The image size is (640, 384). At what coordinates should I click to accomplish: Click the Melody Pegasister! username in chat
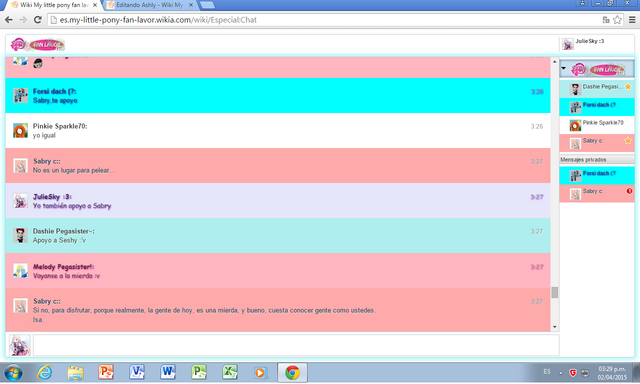(x=63, y=267)
